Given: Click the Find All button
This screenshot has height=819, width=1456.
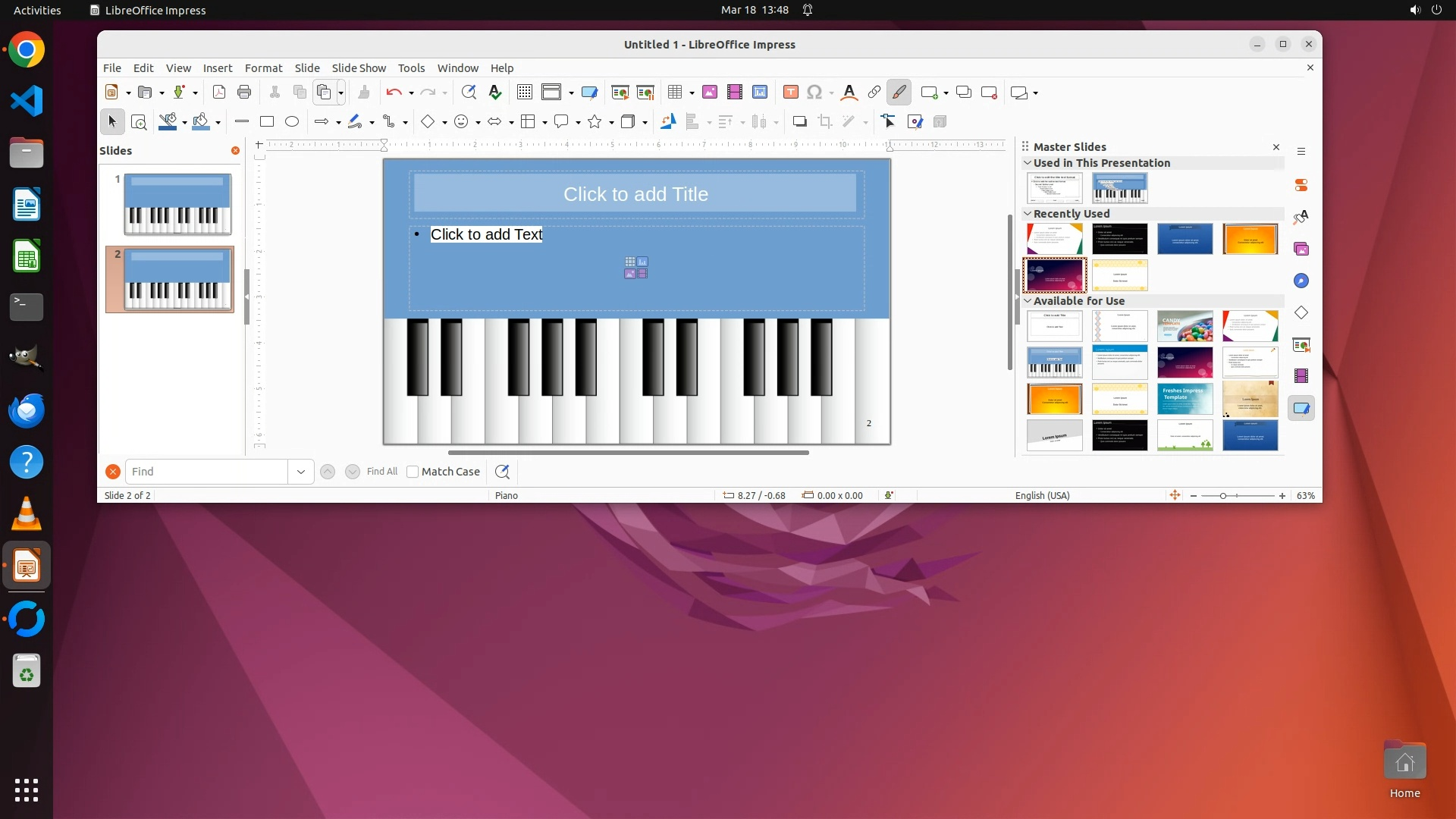Looking at the screenshot, I should (x=381, y=472).
